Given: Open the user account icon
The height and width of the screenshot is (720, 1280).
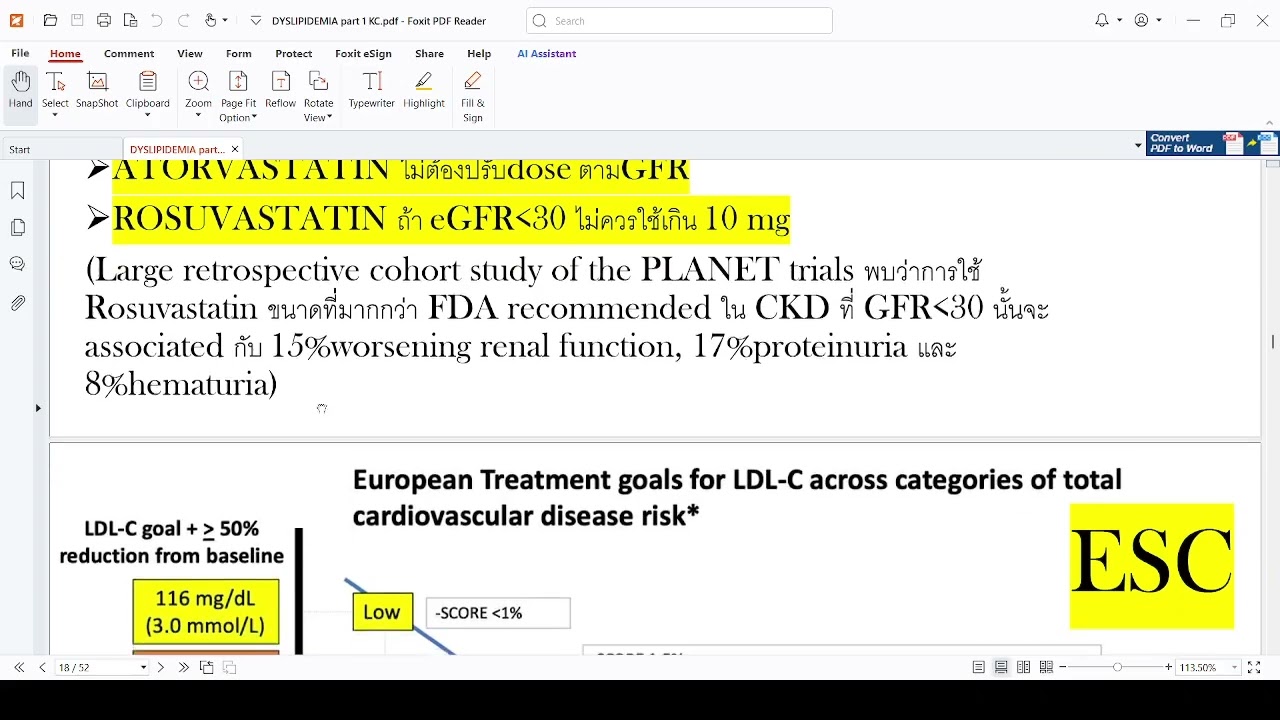Looking at the screenshot, I should coord(1141,20).
